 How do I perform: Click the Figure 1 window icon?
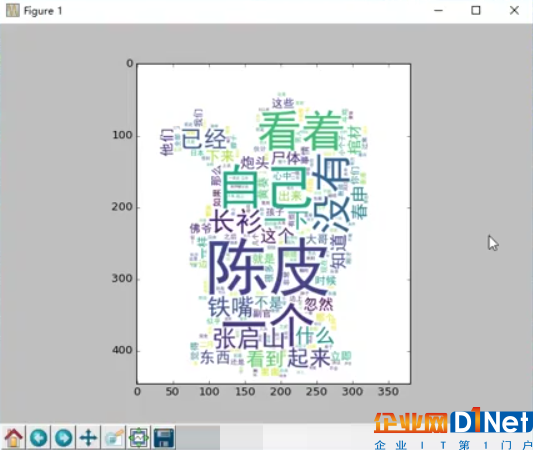13,11
